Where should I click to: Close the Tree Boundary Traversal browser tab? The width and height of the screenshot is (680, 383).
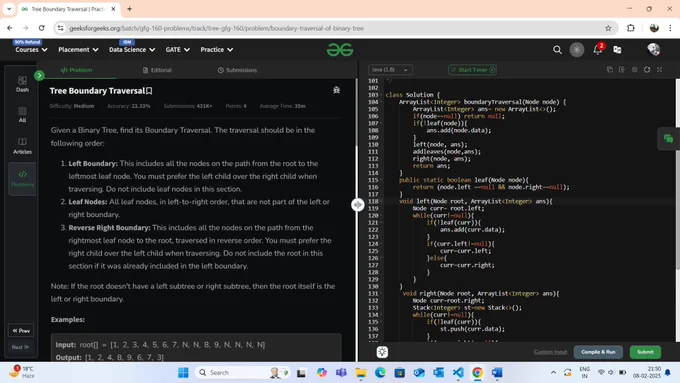click(113, 9)
